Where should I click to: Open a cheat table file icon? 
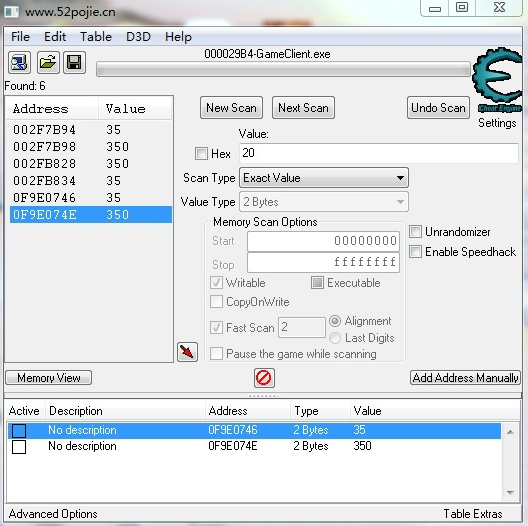[x=48, y=62]
